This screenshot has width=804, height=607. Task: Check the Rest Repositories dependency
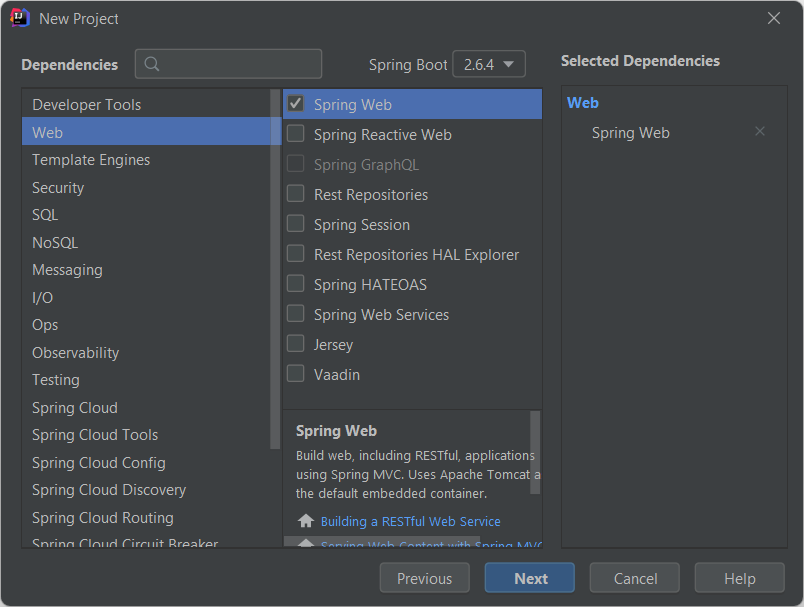[x=295, y=194]
